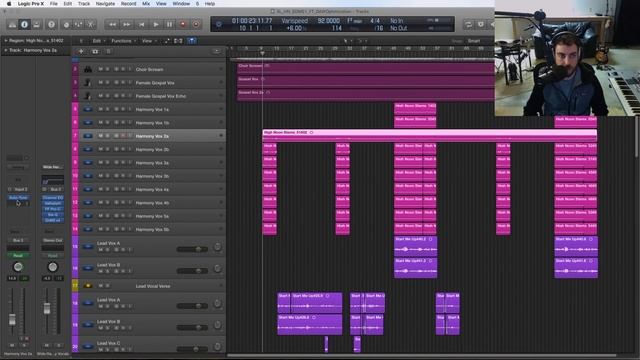Open the Stereo Out output slot
This screenshot has width=640, height=360.
tap(53, 240)
